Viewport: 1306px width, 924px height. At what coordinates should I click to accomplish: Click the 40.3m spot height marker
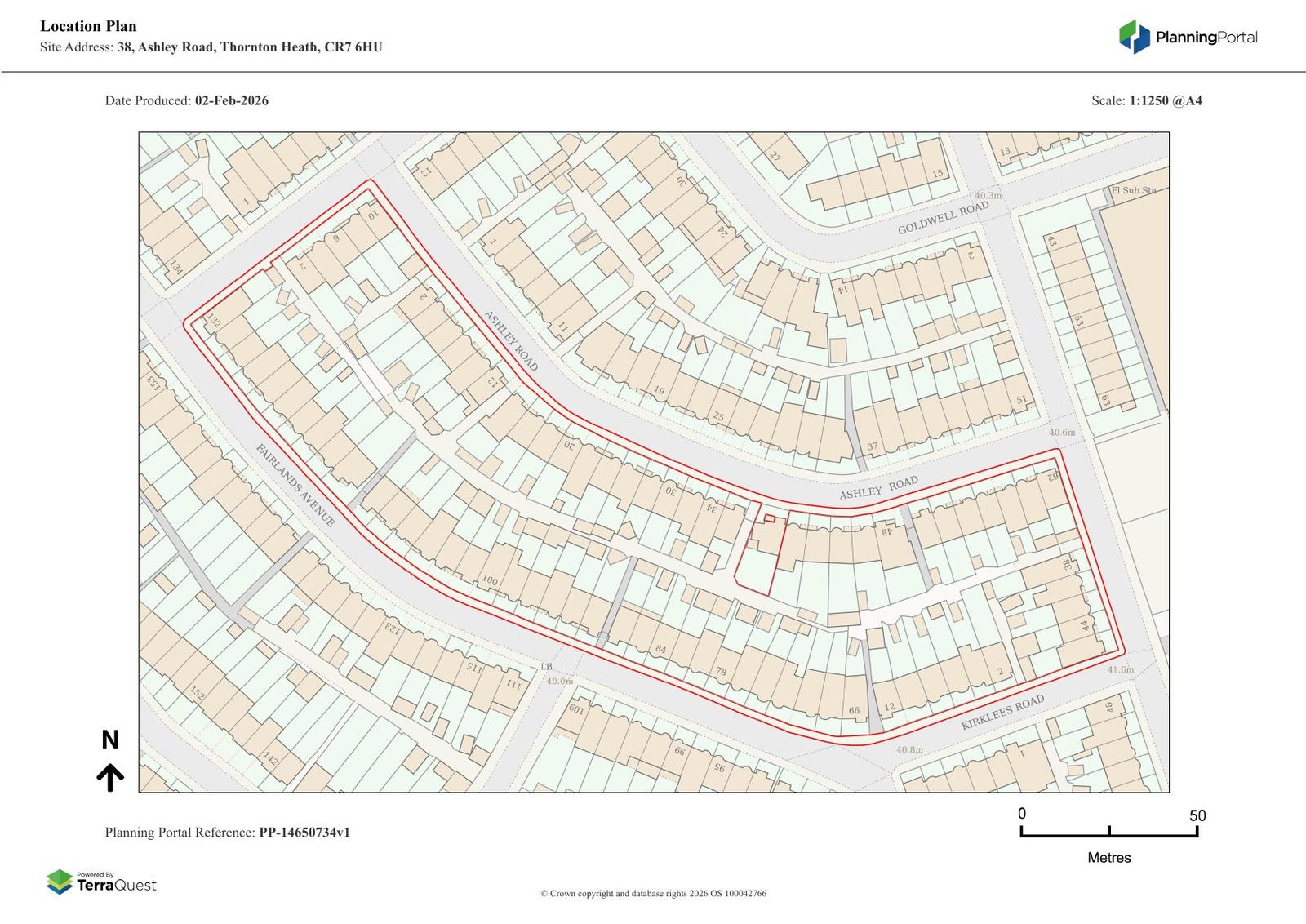pos(988,196)
